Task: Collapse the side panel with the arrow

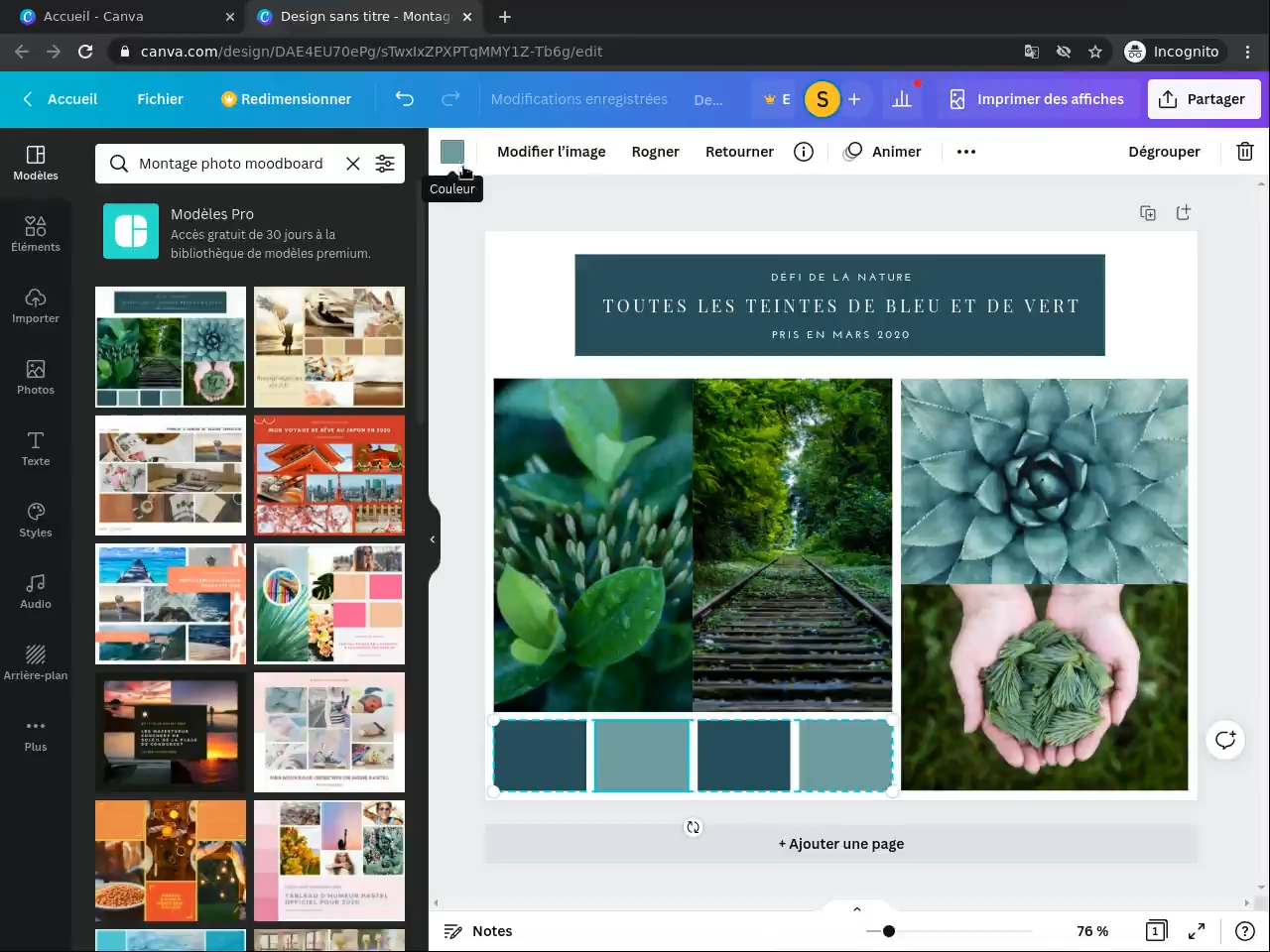Action: pyautogui.click(x=433, y=539)
